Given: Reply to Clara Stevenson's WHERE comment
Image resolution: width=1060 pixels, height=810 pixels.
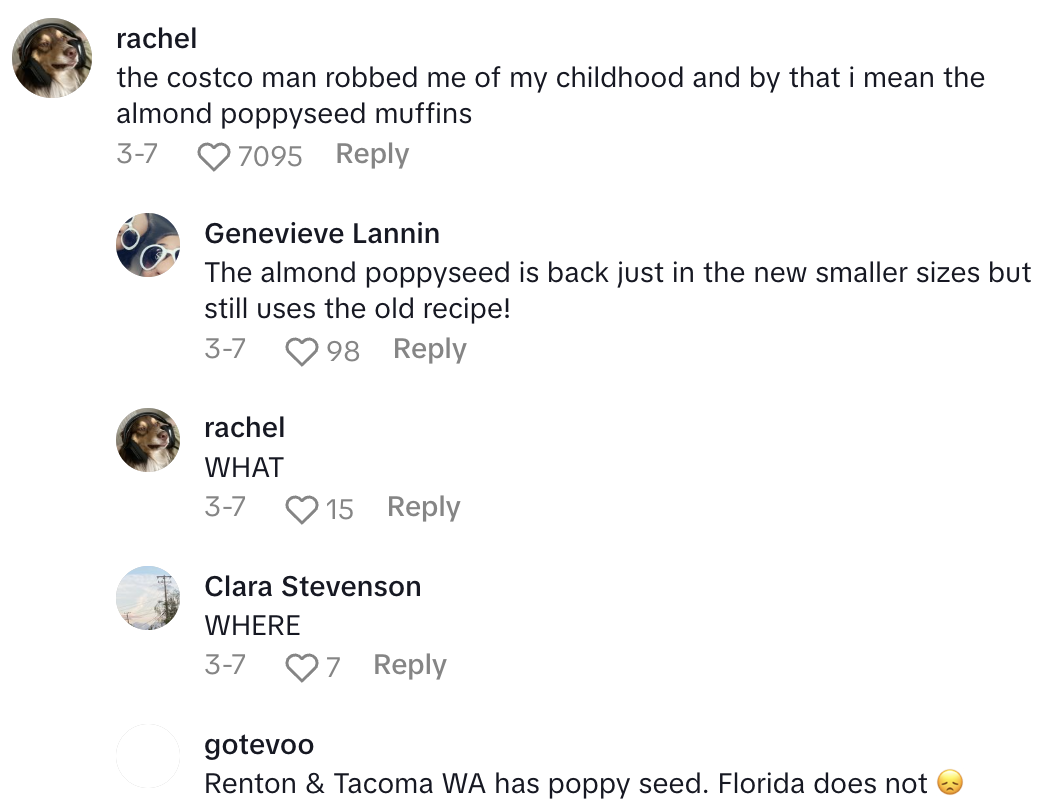Looking at the screenshot, I should [x=409, y=665].
